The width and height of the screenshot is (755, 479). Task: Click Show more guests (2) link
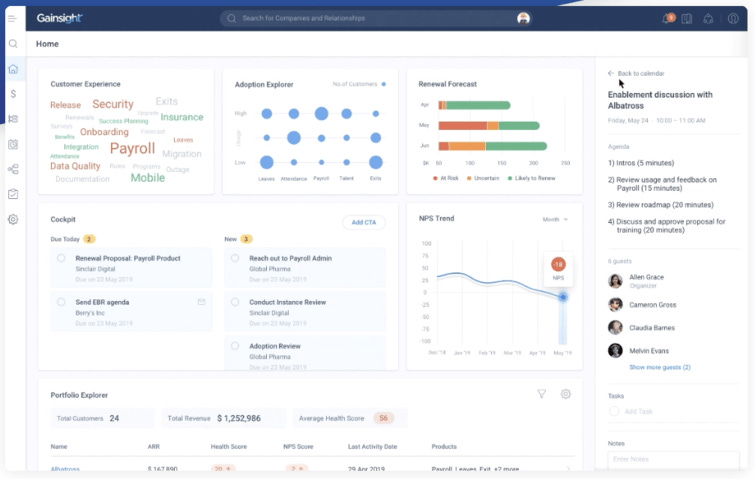tap(660, 367)
